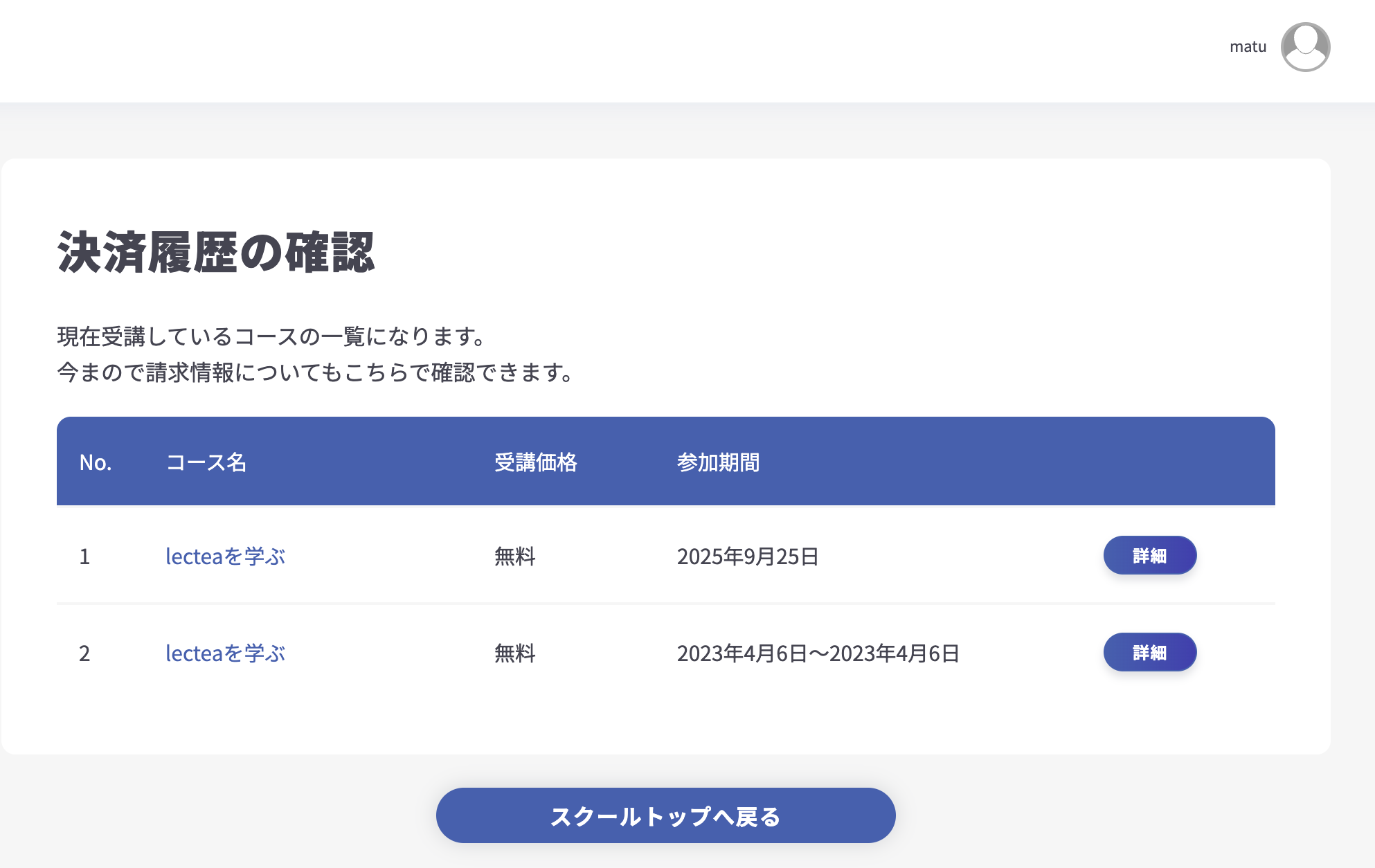Click the 無料 price label in row 1

(514, 556)
